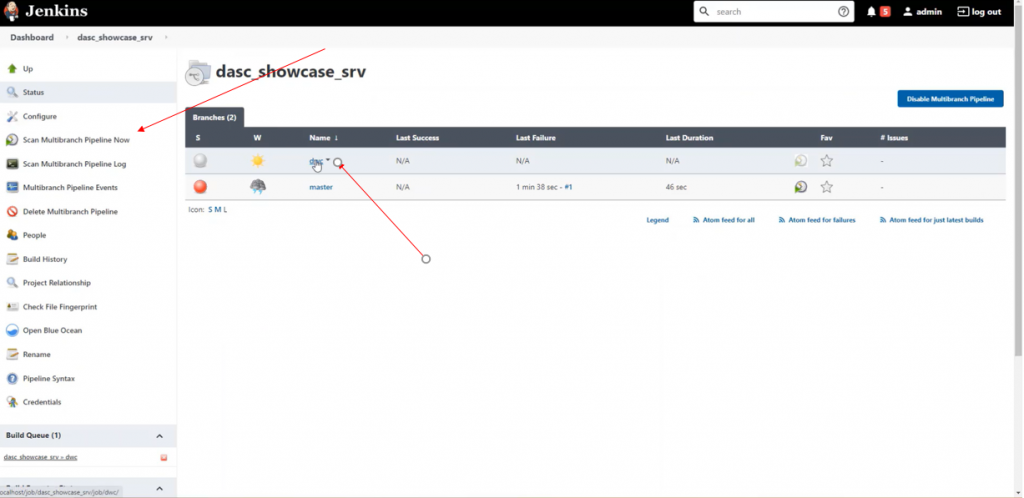Click Pipeline Syntax help icon
This screenshot has height=498, width=1024.
click(12, 379)
